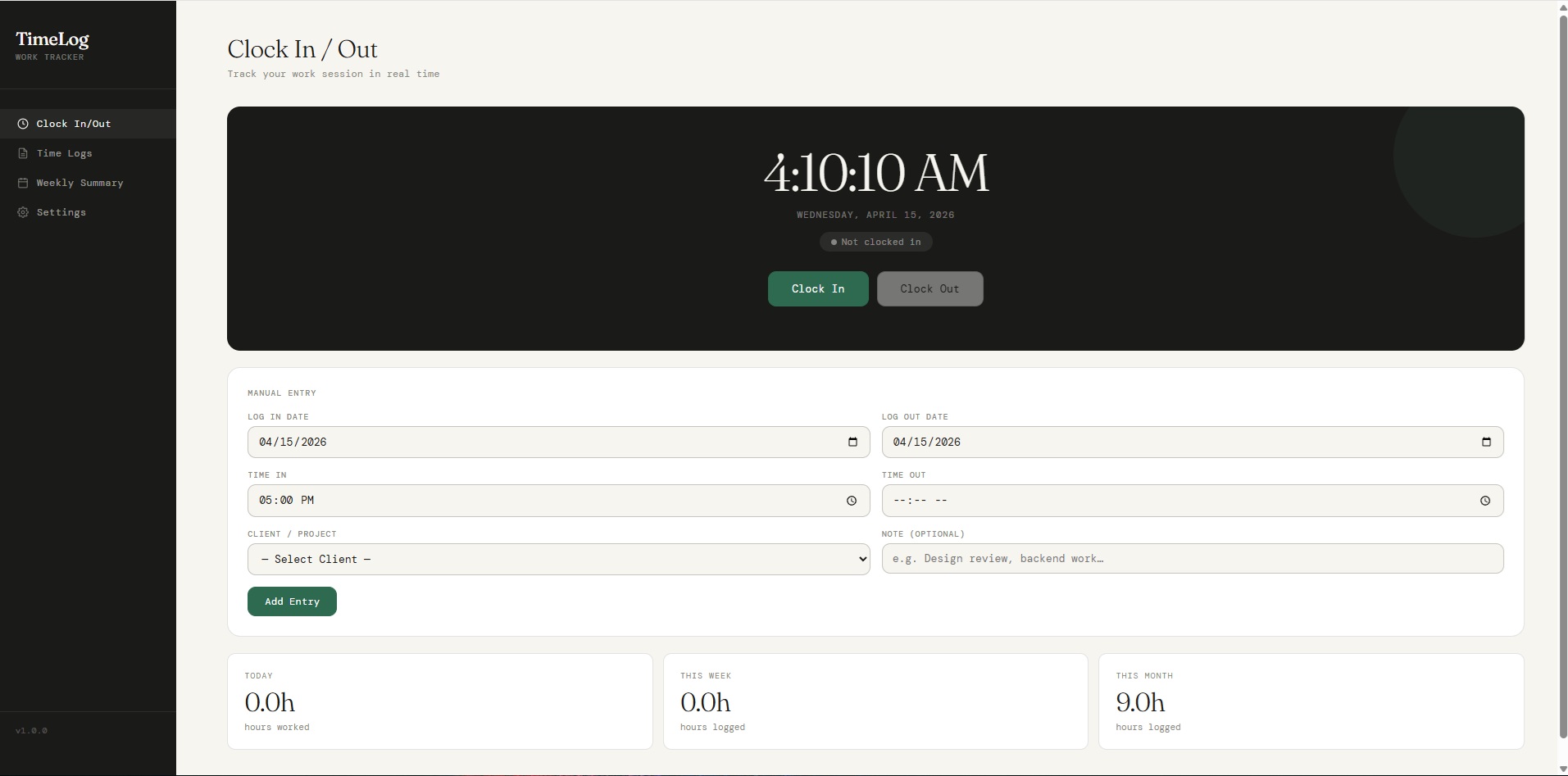Click the clock icon in the Time In field
The height and width of the screenshot is (776, 1568).
click(x=852, y=500)
